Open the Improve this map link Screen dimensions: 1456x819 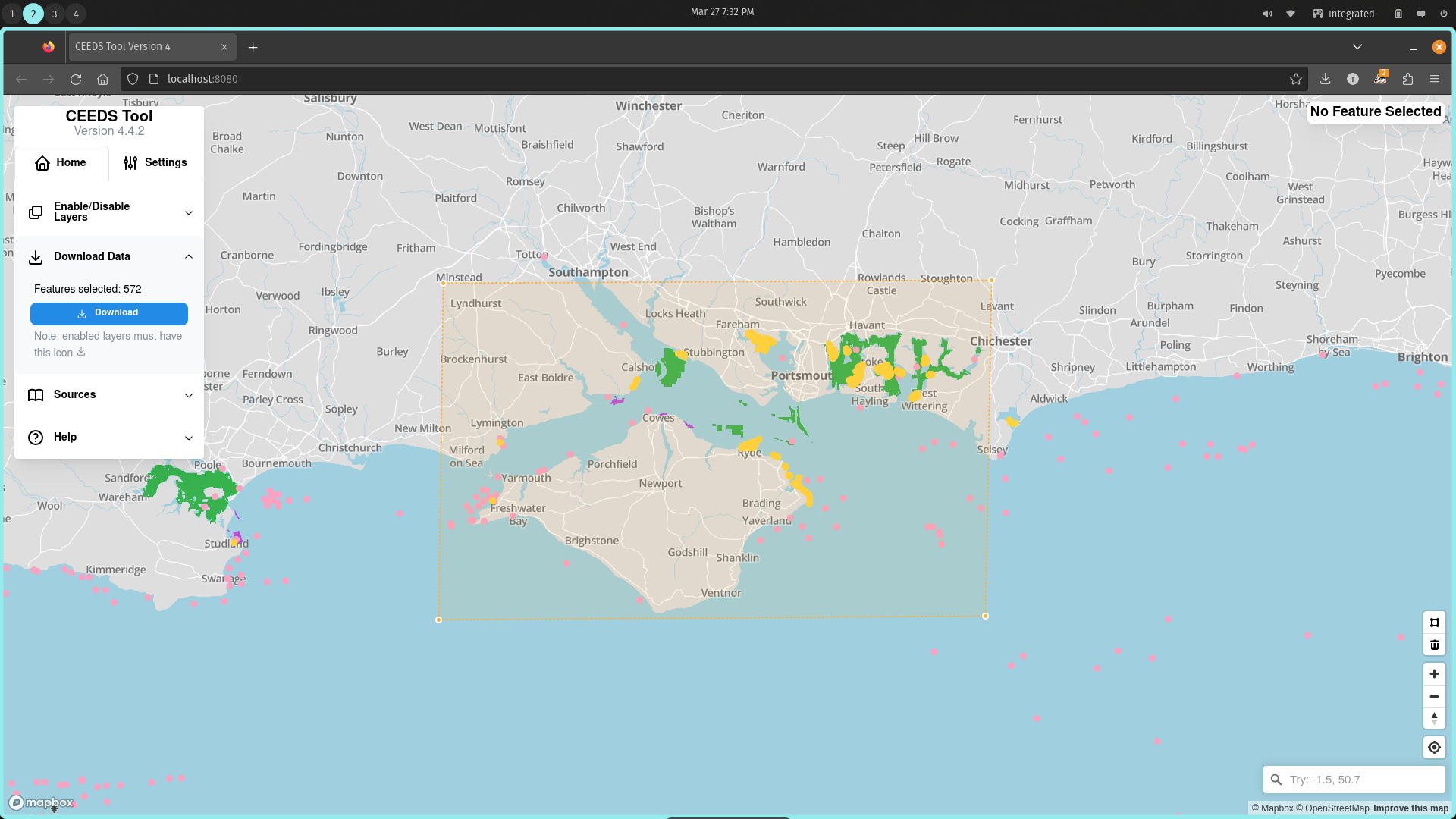[1410, 808]
